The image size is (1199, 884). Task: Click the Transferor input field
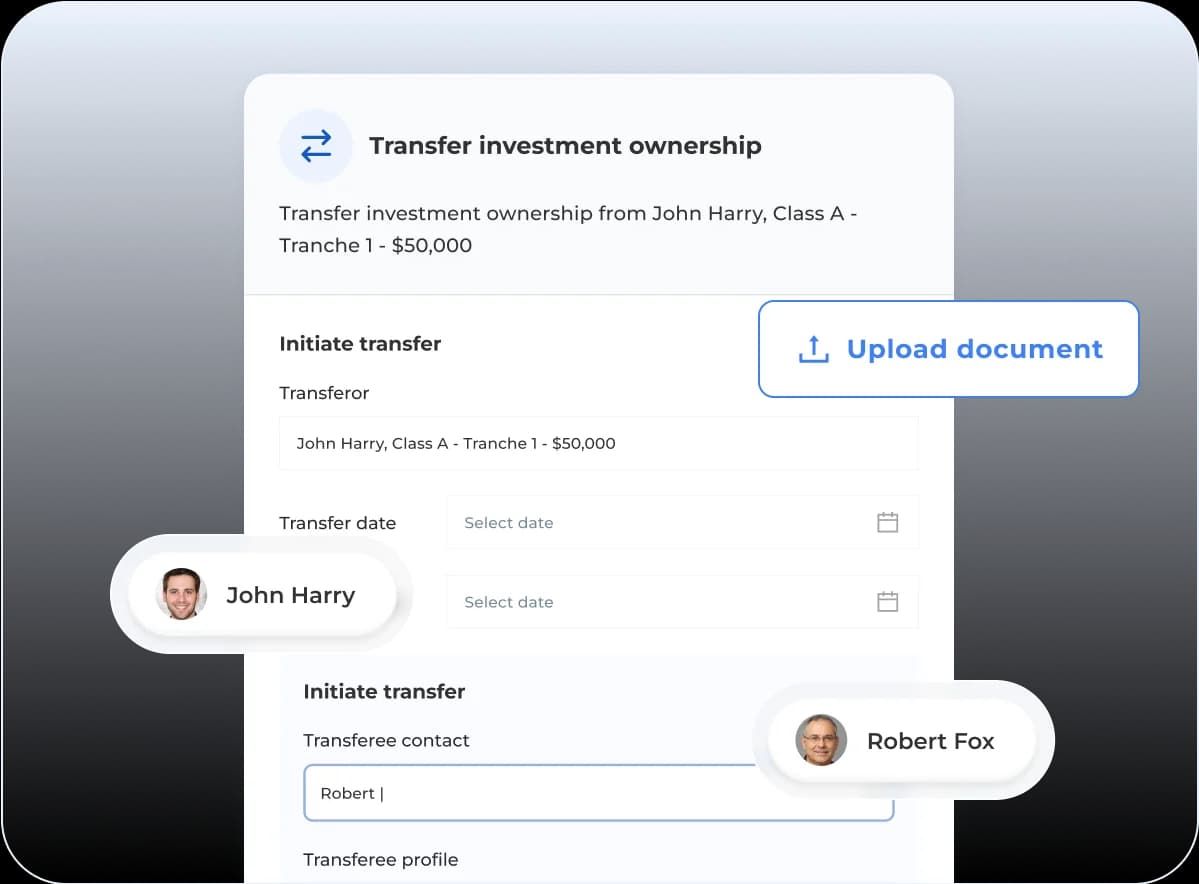(x=598, y=443)
